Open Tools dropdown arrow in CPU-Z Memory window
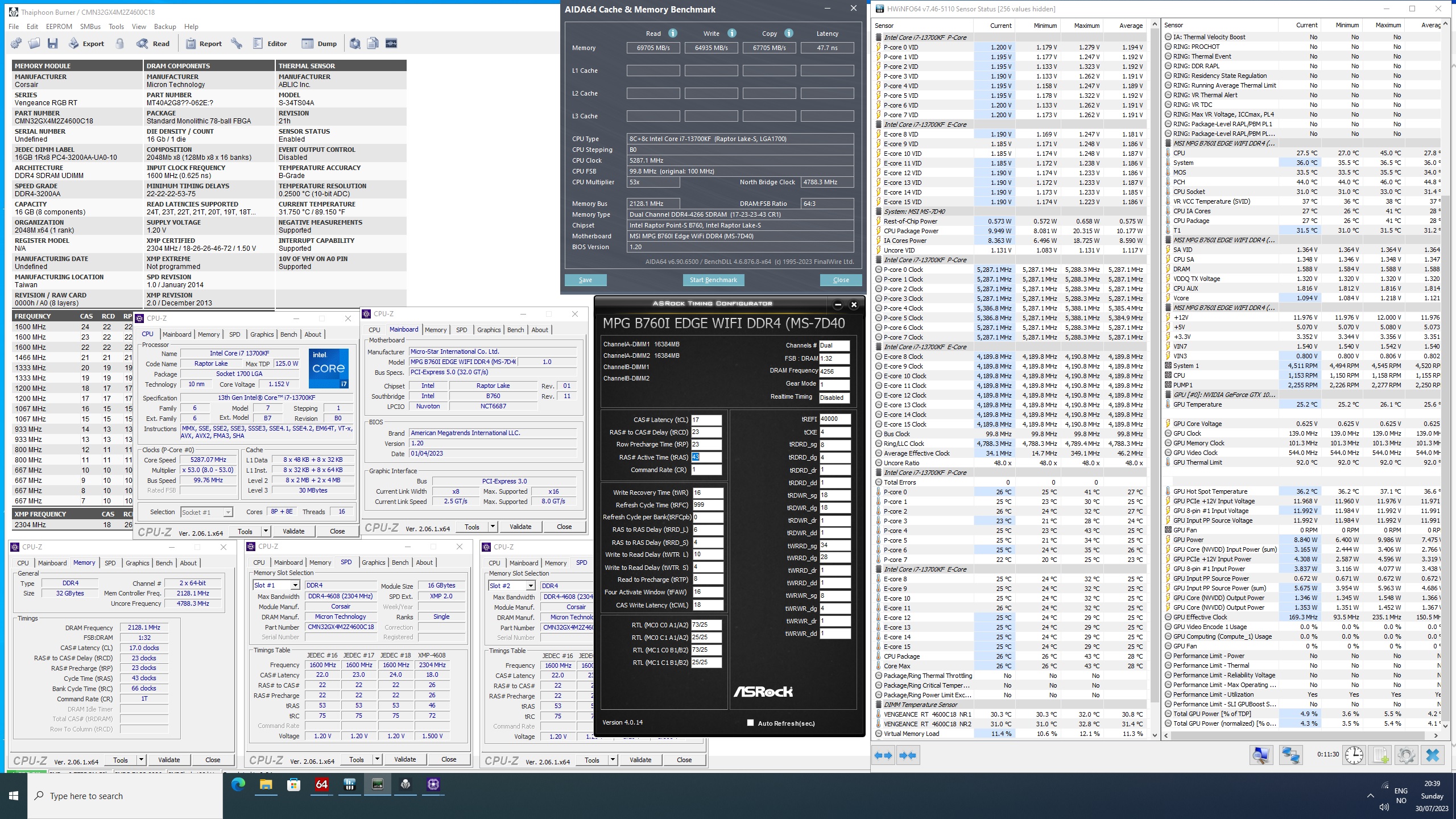The width and height of the screenshot is (1456, 819). (x=141, y=760)
